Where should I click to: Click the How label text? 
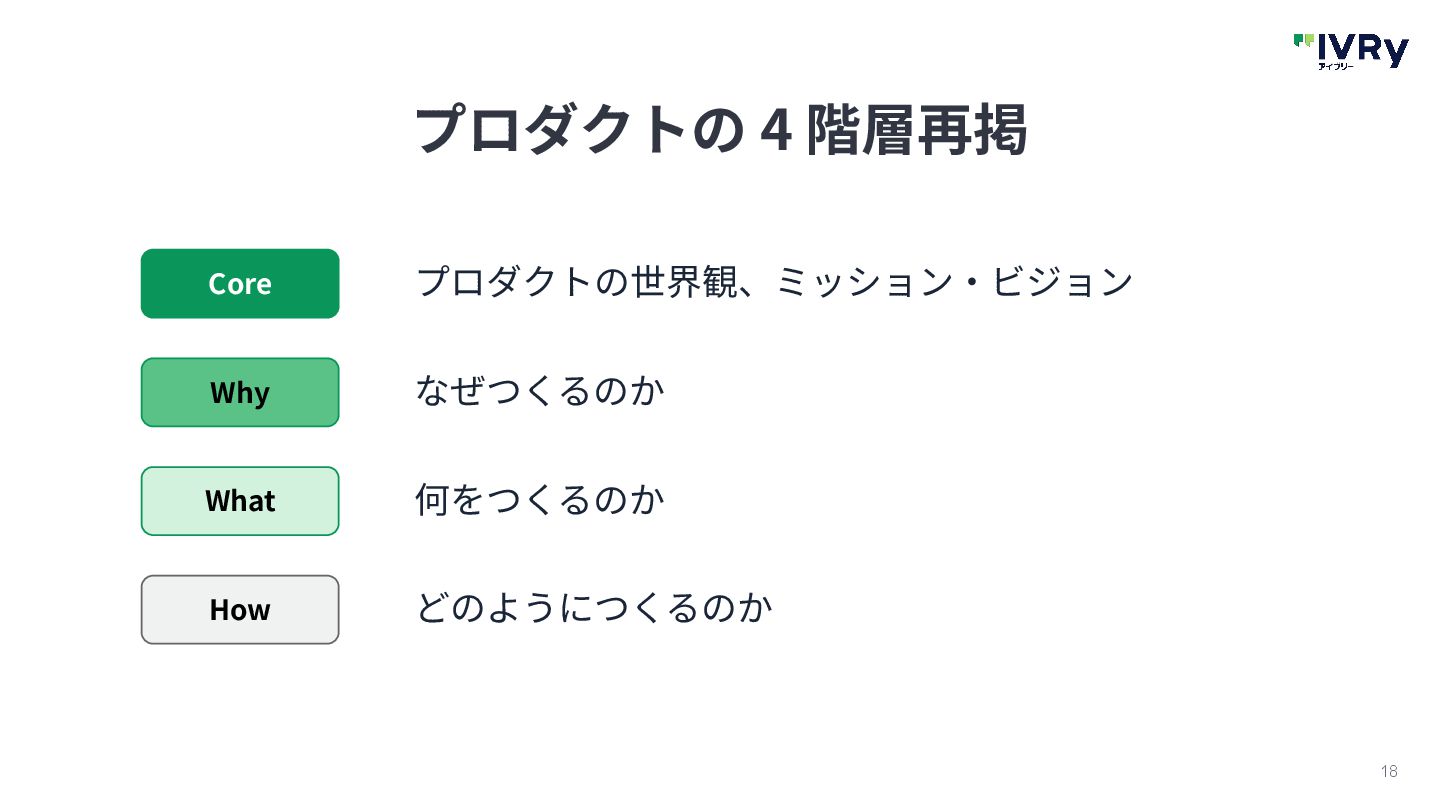[x=240, y=610]
